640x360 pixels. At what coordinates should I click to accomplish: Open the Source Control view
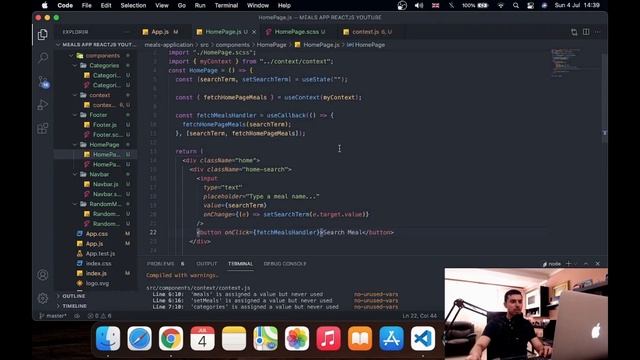(x=43, y=82)
